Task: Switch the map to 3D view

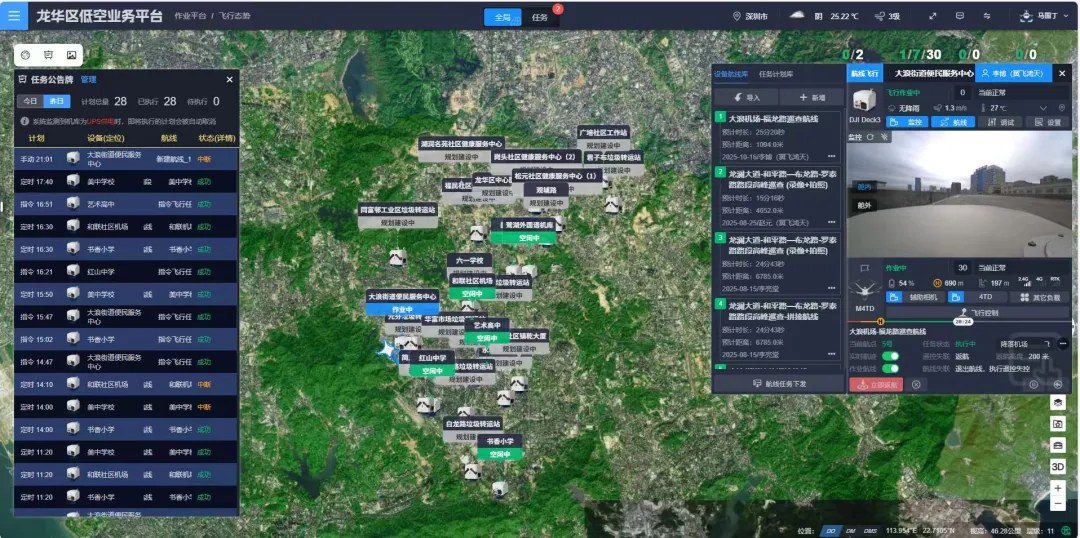Action: coord(1057,467)
